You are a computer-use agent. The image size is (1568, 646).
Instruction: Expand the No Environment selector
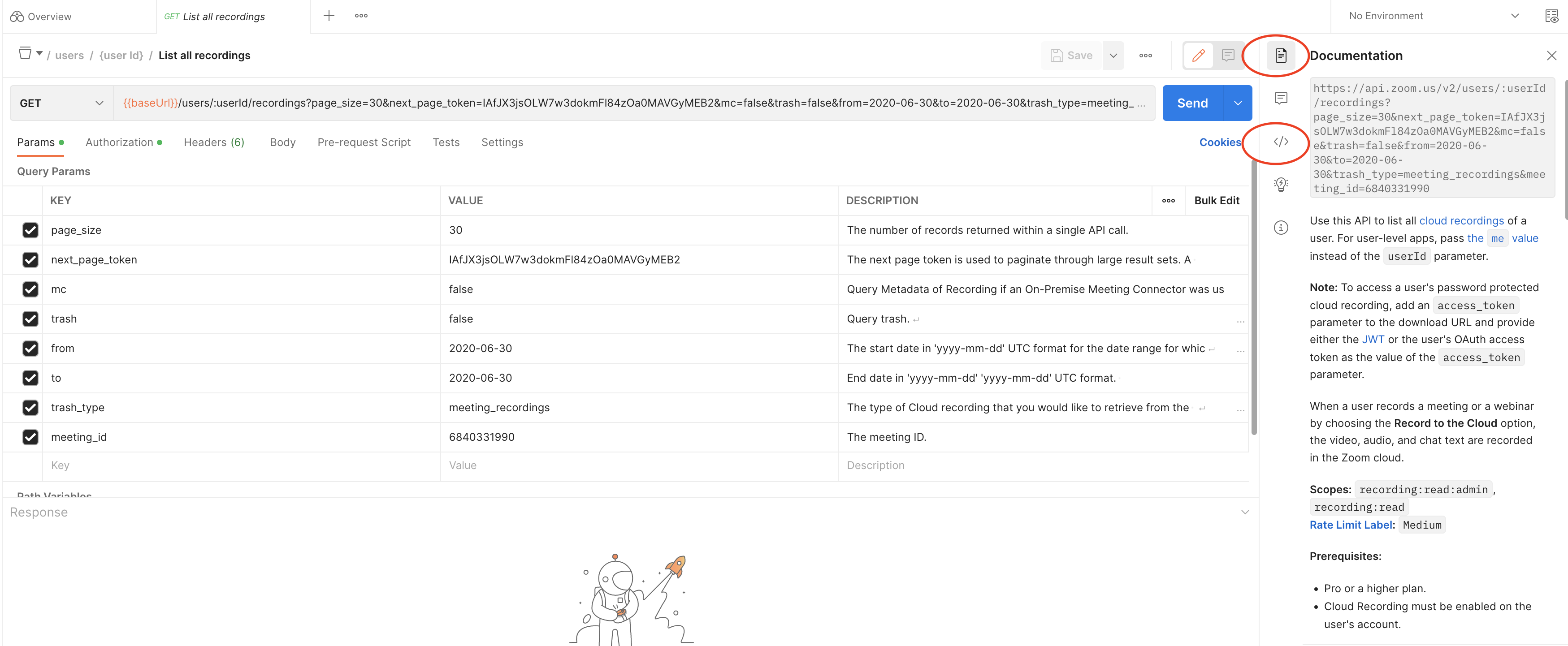pos(1433,16)
